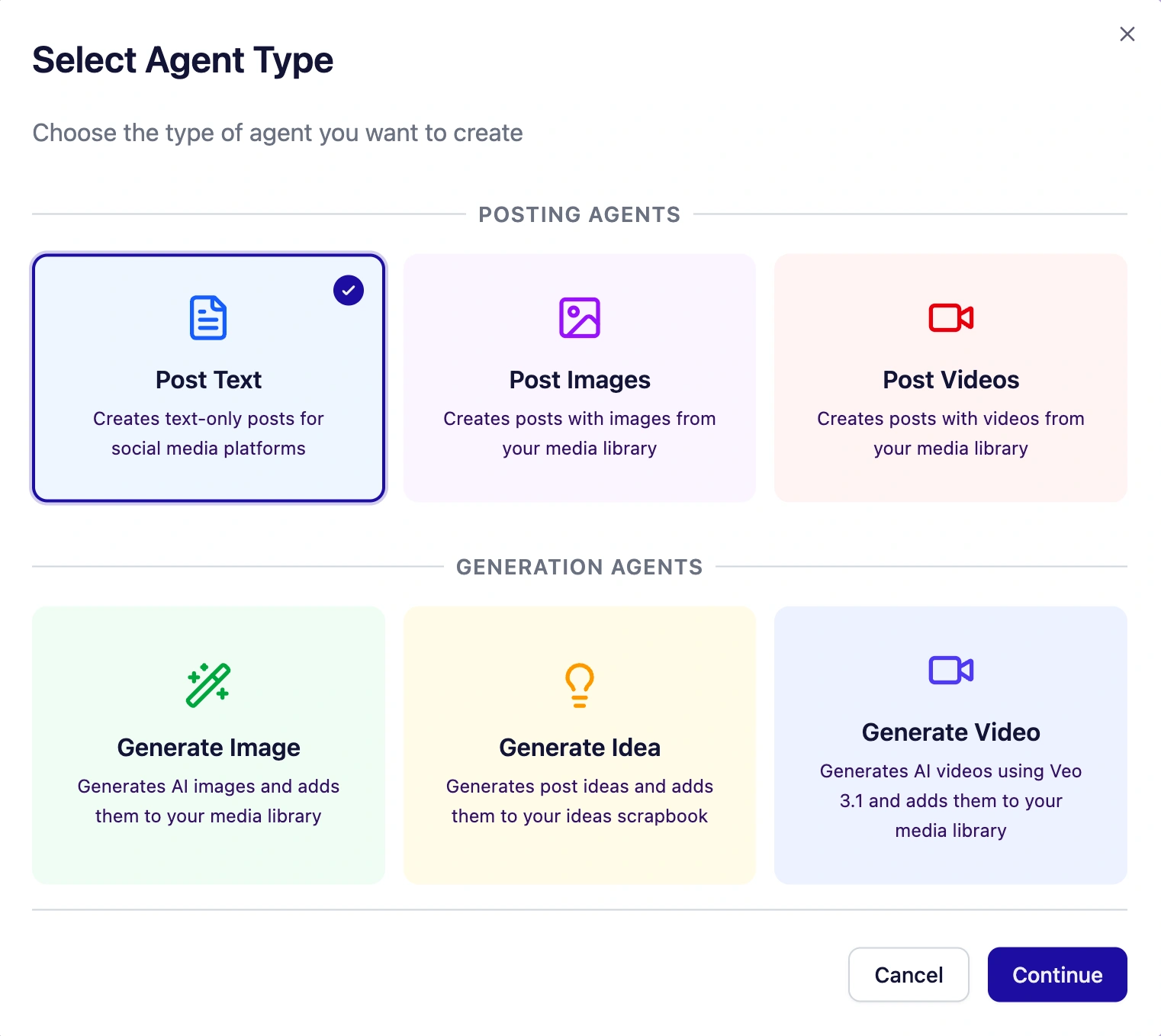Pick the Generate Image agent title
Screen dimensions: 1161x1036
208,748
